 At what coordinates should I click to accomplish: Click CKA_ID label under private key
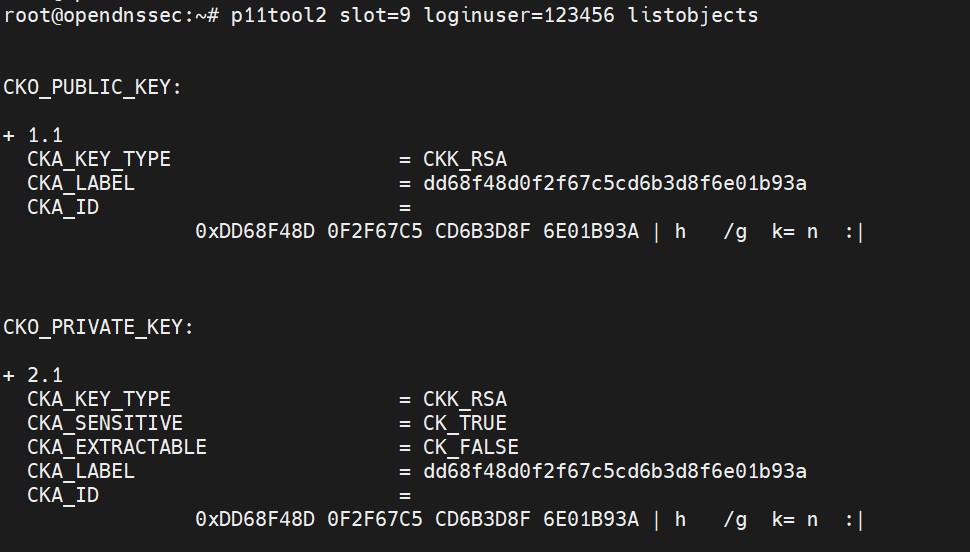(x=63, y=495)
